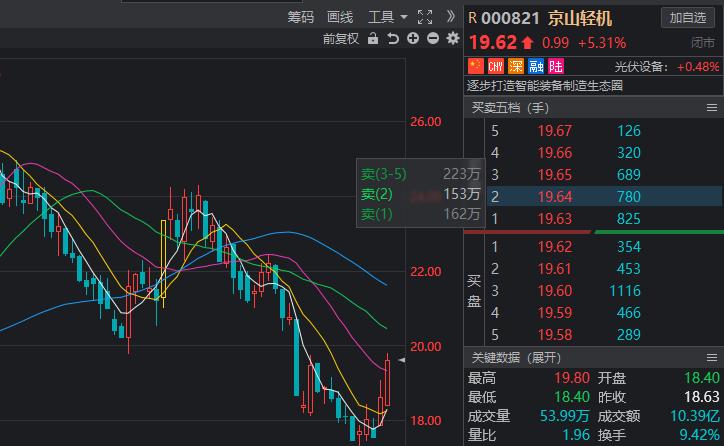Click the latest red candlestick on chart
The image size is (724, 446).
point(387,382)
